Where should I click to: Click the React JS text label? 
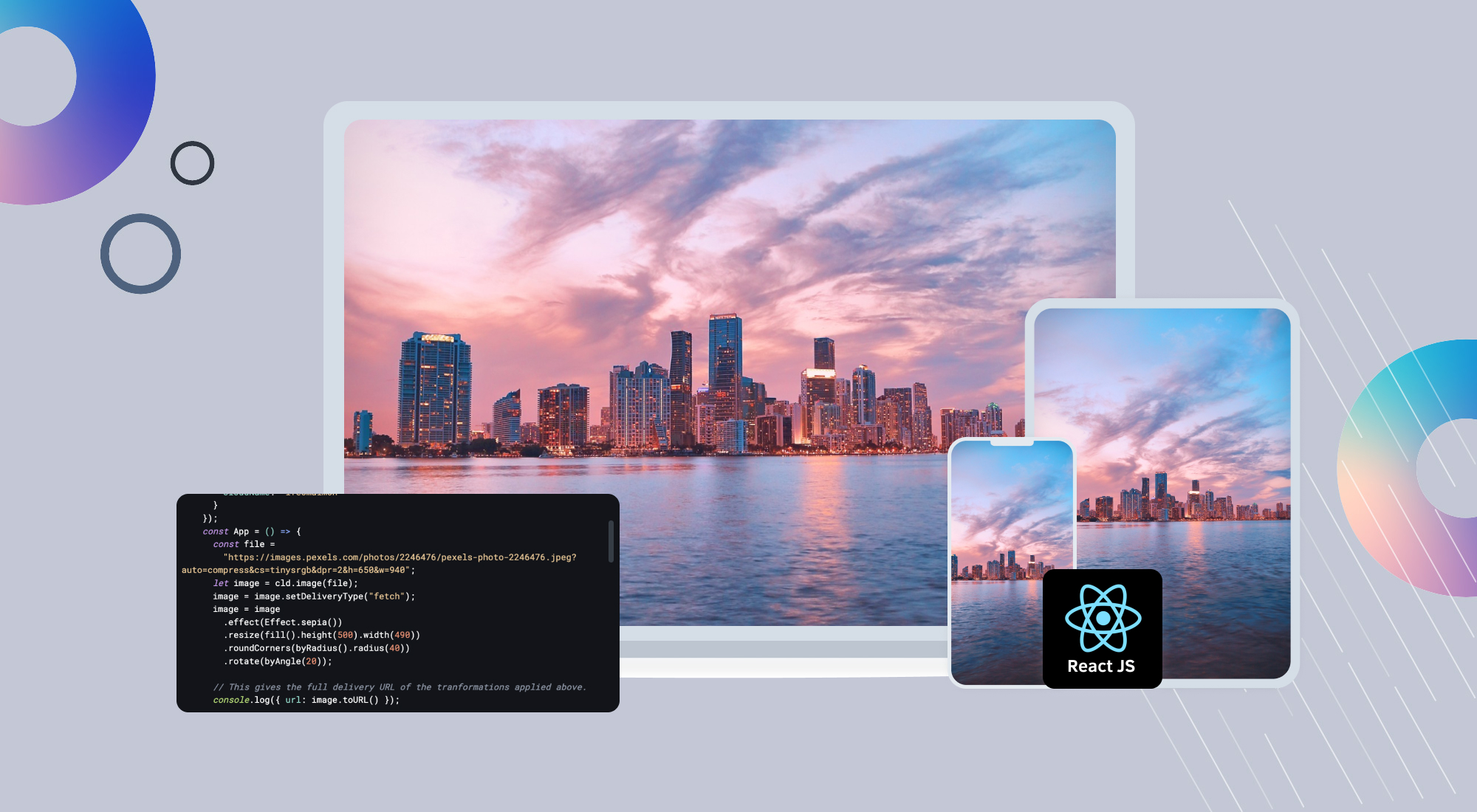(x=1101, y=667)
